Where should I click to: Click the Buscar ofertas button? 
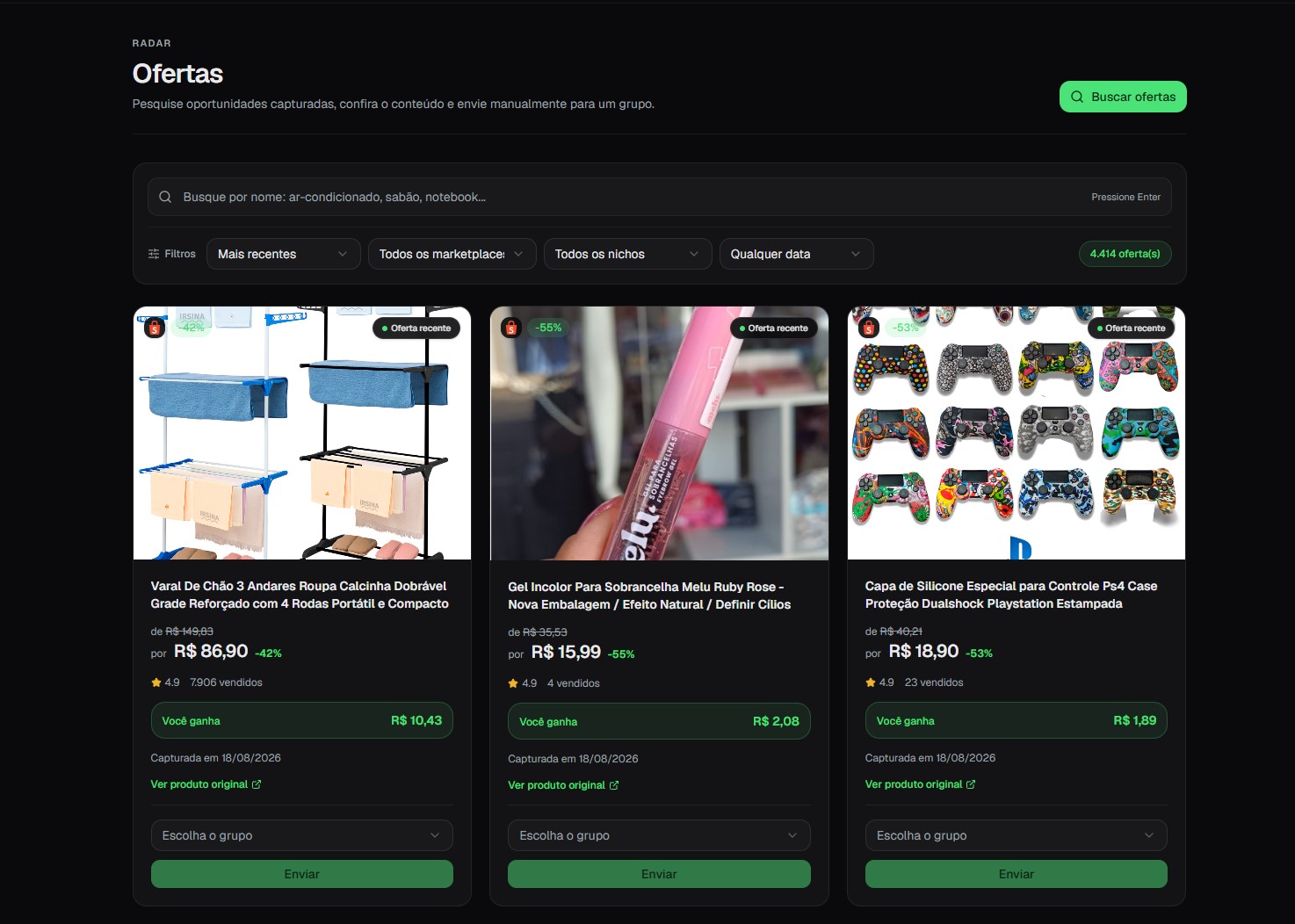coord(1123,97)
